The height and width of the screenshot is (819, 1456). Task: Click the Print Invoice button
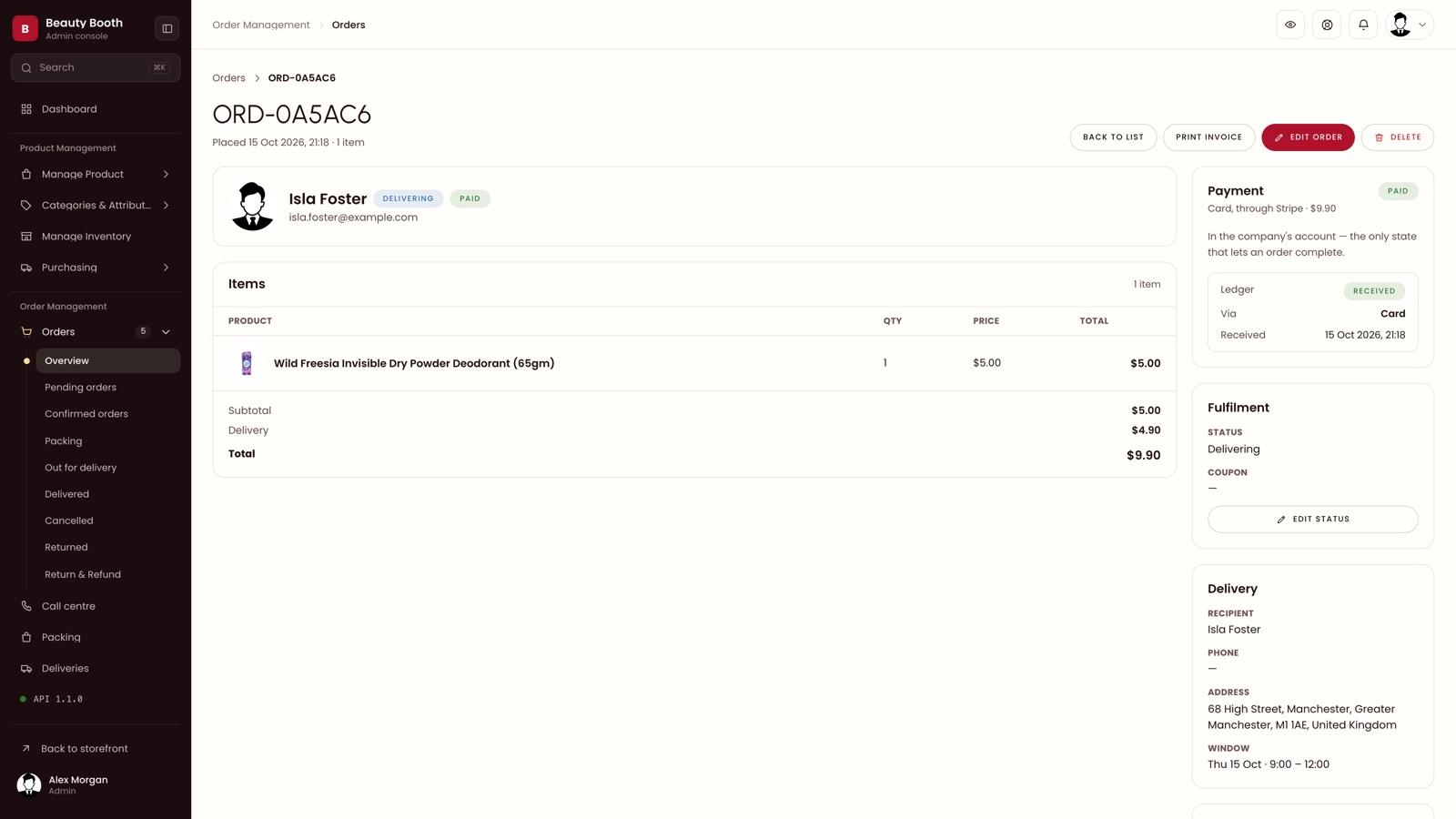[1208, 137]
